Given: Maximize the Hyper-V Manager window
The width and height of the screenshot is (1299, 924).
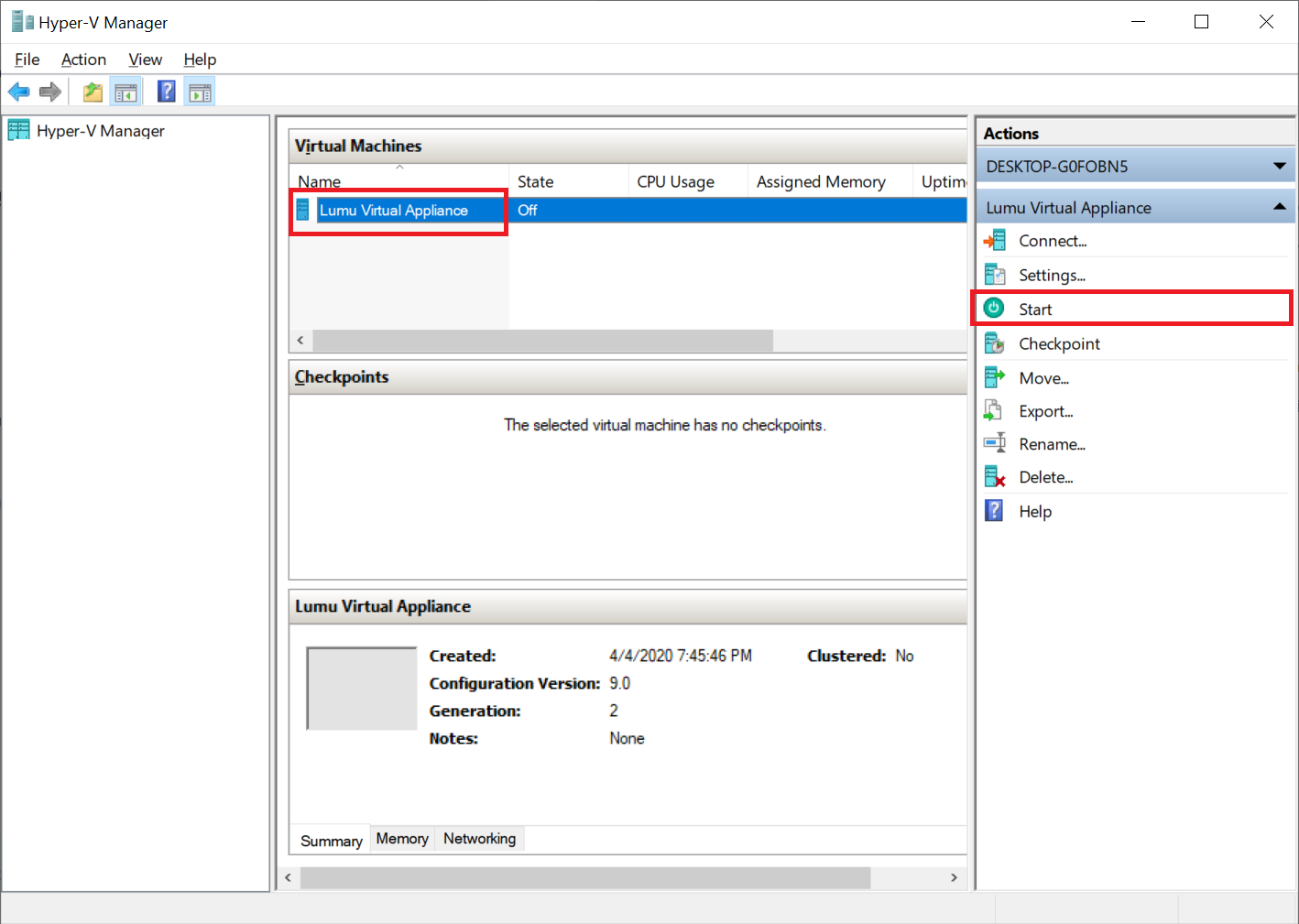Looking at the screenshot, I should [x=1202, y=22].
